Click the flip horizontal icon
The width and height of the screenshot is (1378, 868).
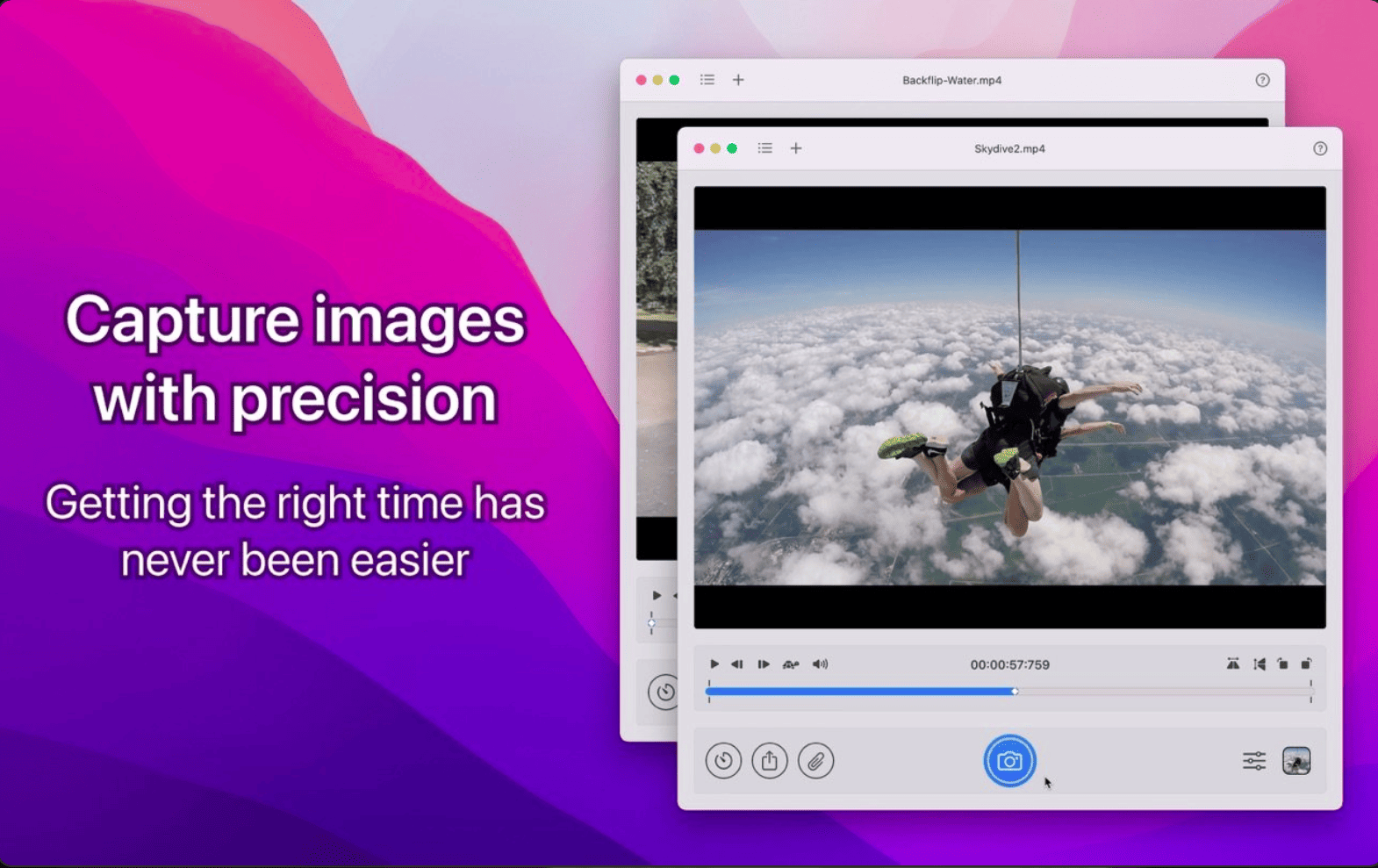coord(1233,664)
